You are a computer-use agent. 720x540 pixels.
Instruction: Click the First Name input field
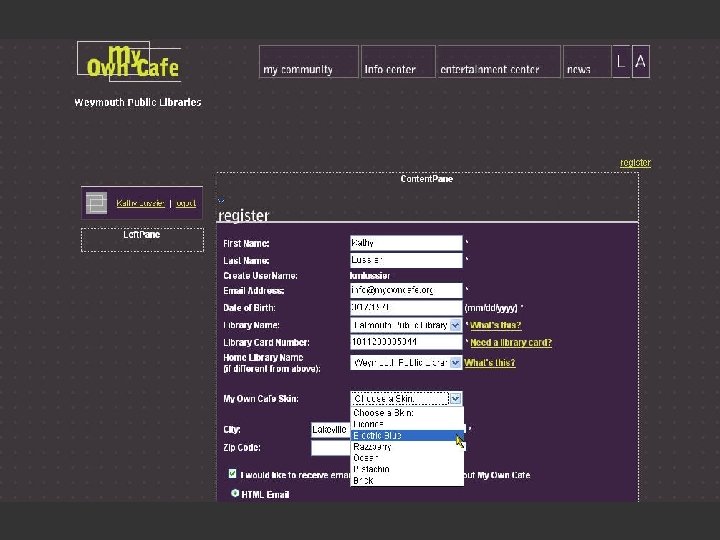coord(406,243)
